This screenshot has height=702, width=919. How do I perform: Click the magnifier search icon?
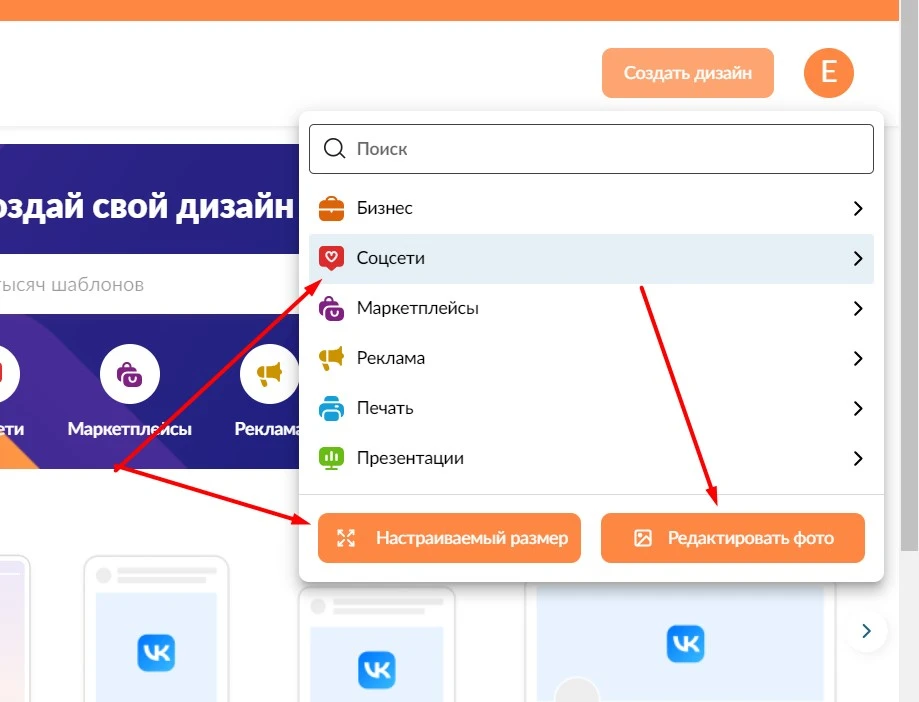pyautogui.click(x=334, y=149)
